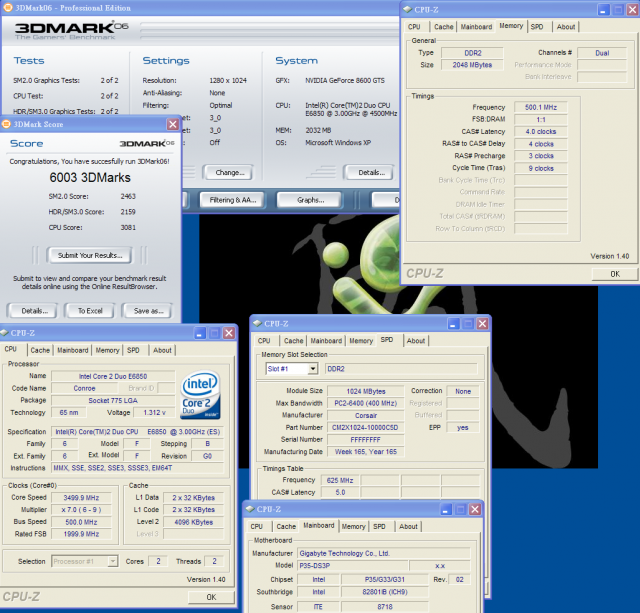640x613 pixels.
Task: Click the Level 2 cache 4096 KBytes value
Action: point(193,522)
